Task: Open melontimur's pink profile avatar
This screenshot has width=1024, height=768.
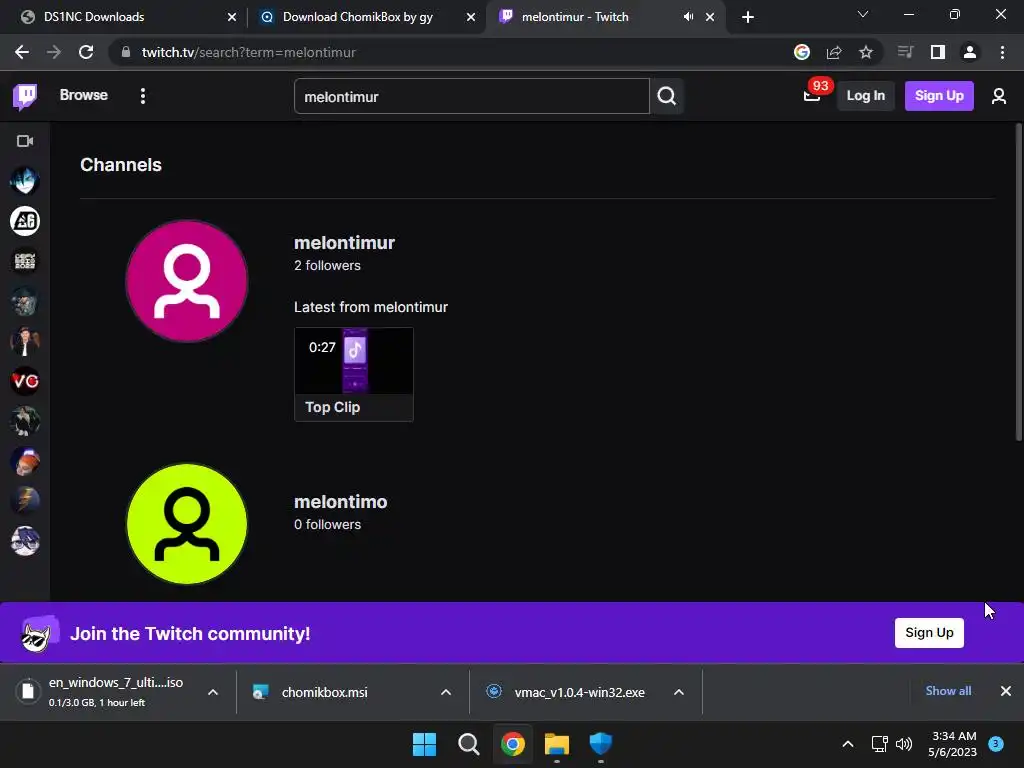Action: 187,281
